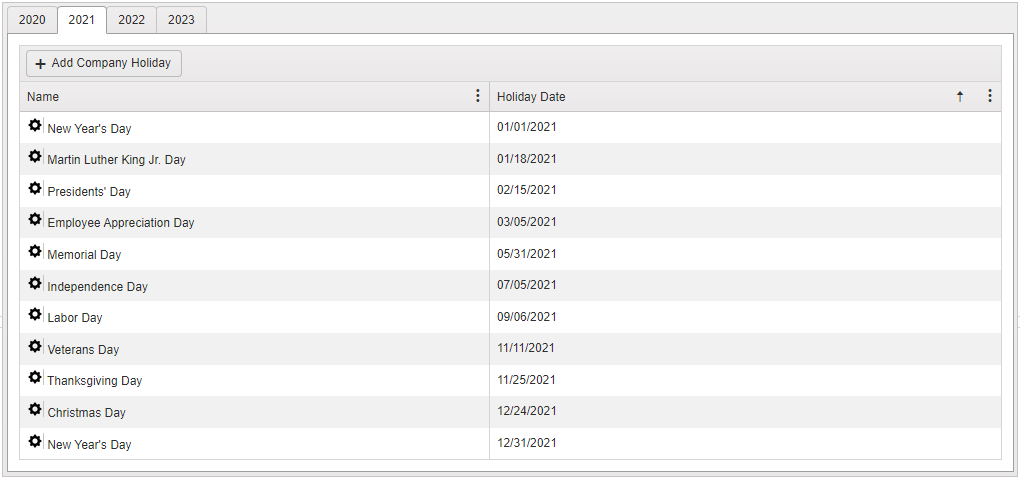
Task: Click gear icon beside Employee Appreciation Day
Action: pos(34,219)
